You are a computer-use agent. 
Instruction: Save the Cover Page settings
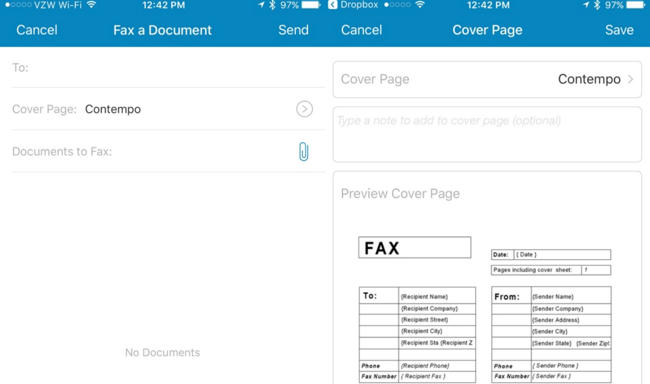[x=619, y=30]
